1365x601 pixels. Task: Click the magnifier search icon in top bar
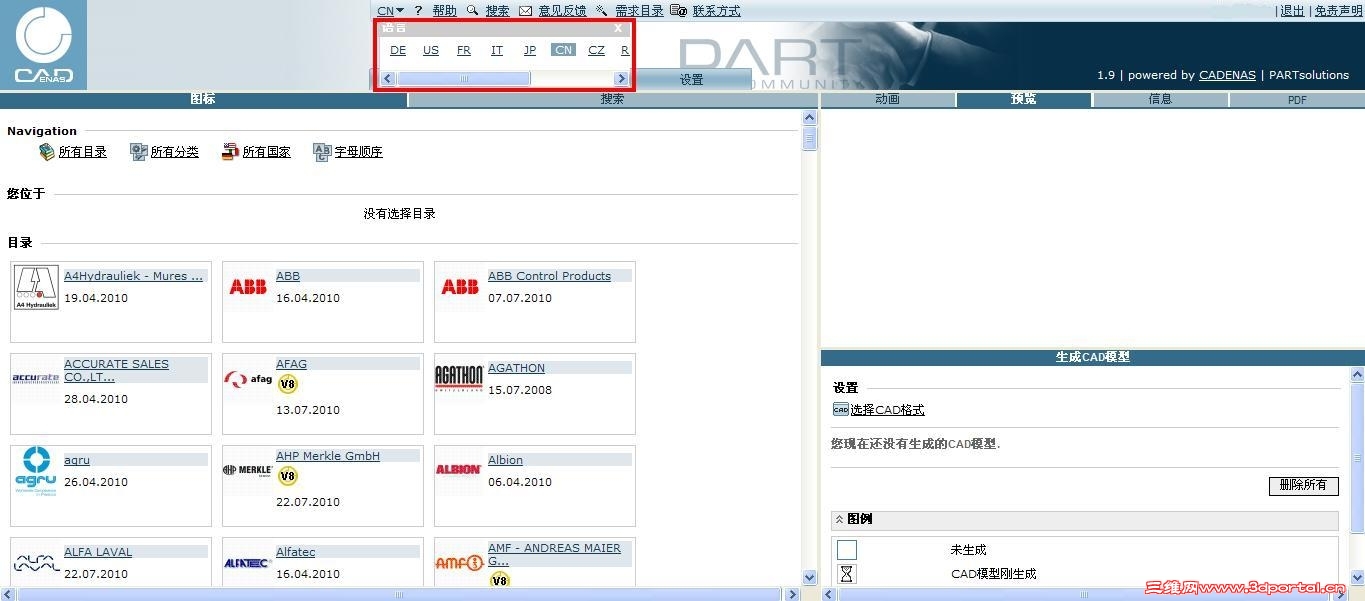(x=472, y=11)
